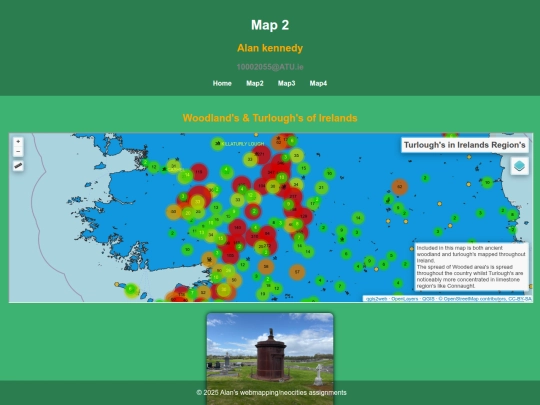Select the red cluster marker labeled 217
540x405 pixels.
(x=293, y=196)
